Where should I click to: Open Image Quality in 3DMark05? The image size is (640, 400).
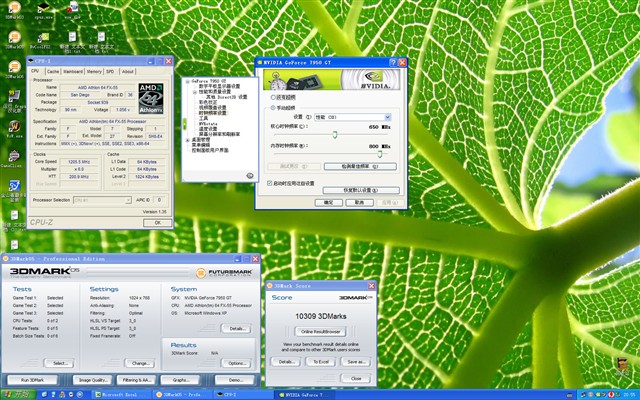click(x=93, y=380)
